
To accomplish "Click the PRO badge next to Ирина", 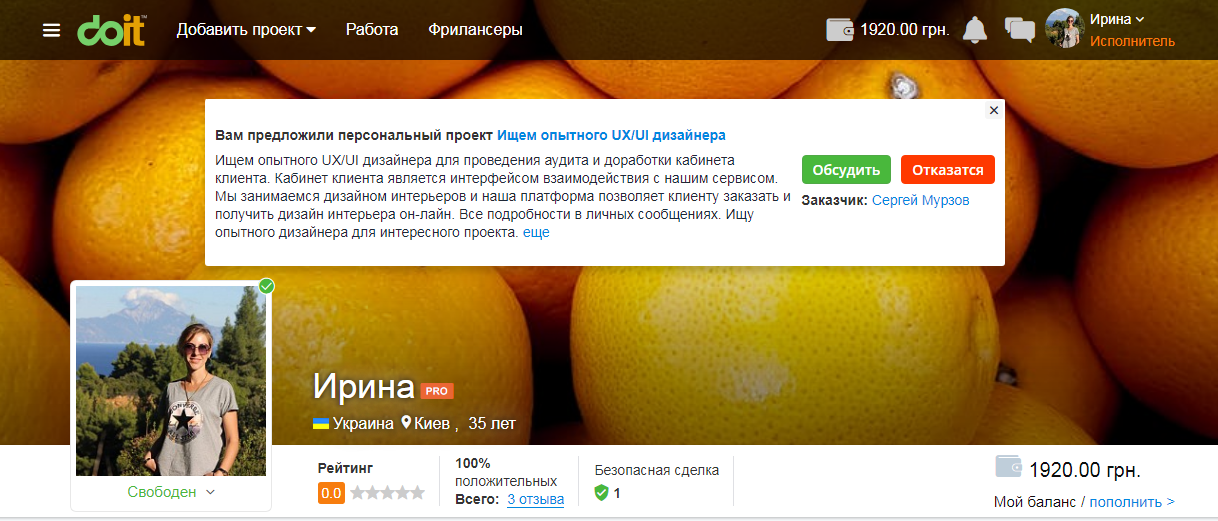I will tap(437, 390).
